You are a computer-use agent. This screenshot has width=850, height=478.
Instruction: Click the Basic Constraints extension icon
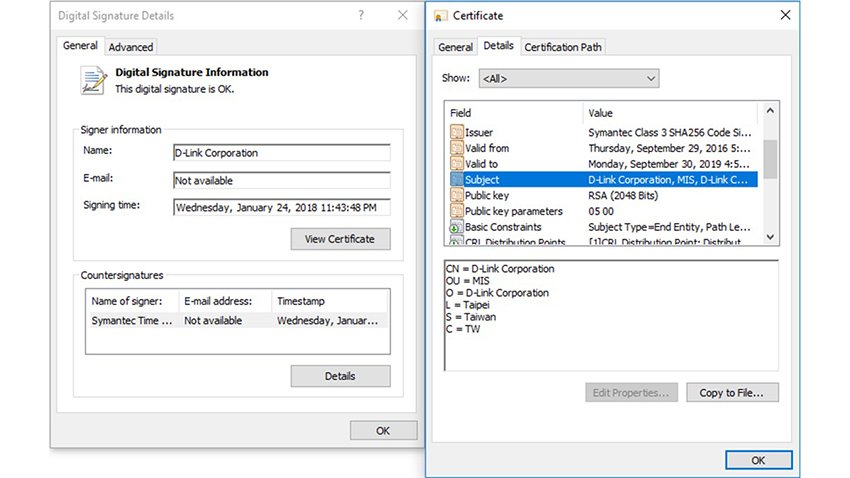point(457,227)
